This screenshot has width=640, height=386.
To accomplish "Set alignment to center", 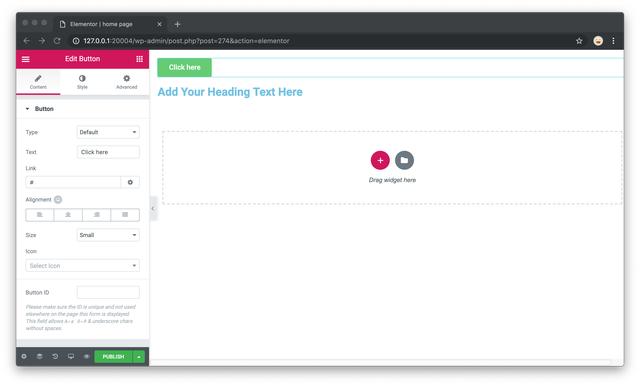I will pyautogui.click(x=68, y=215).
